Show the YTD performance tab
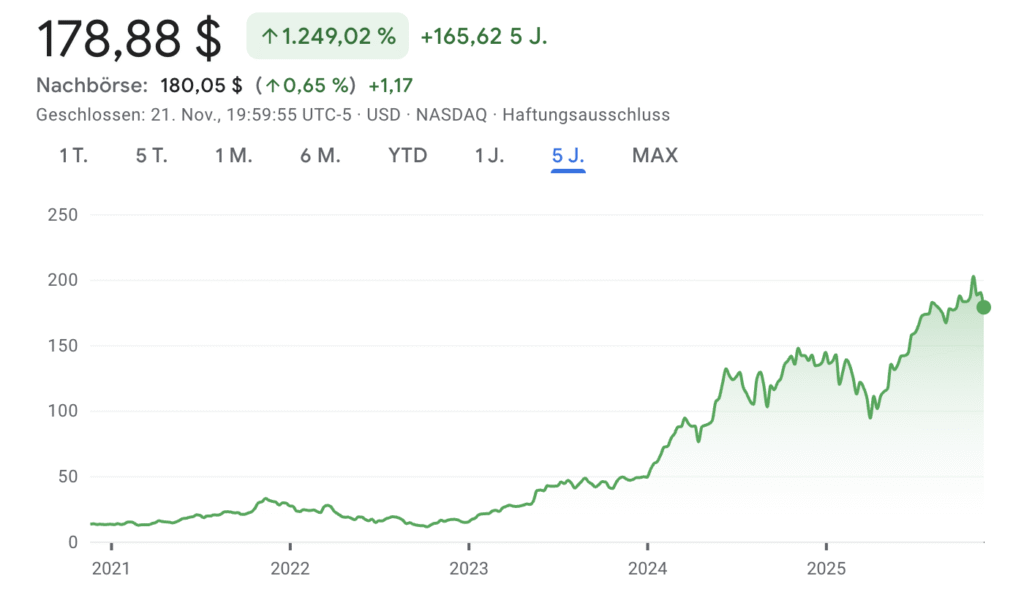 pyautogui.click(x=407, y=155)
